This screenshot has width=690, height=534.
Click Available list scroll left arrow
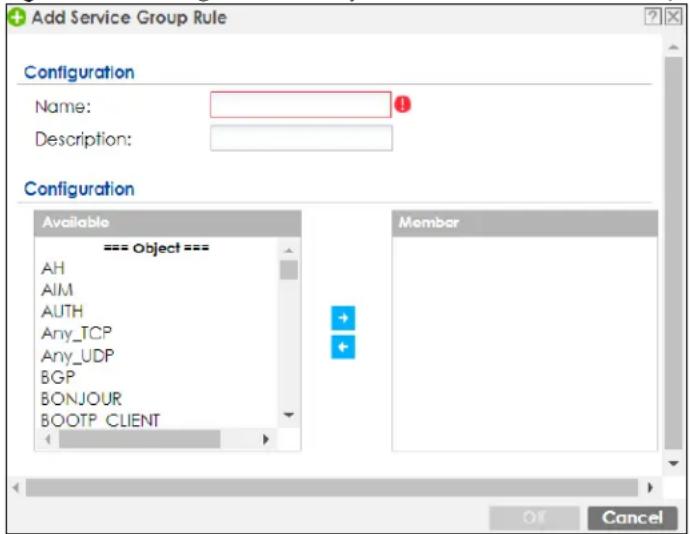coord(48,439)
